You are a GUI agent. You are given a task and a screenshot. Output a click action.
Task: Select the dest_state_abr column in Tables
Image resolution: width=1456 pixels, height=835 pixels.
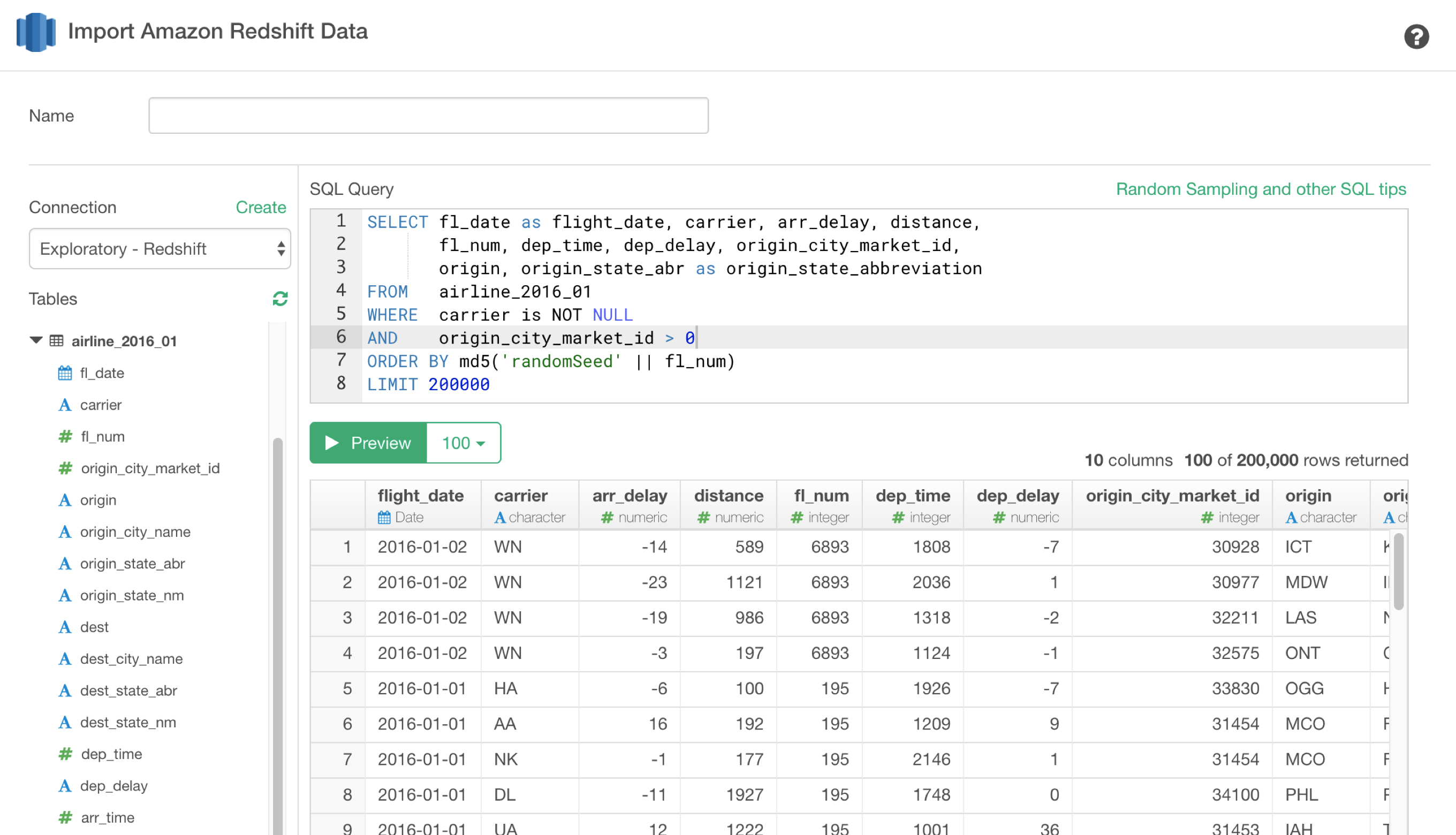(128, 690)
